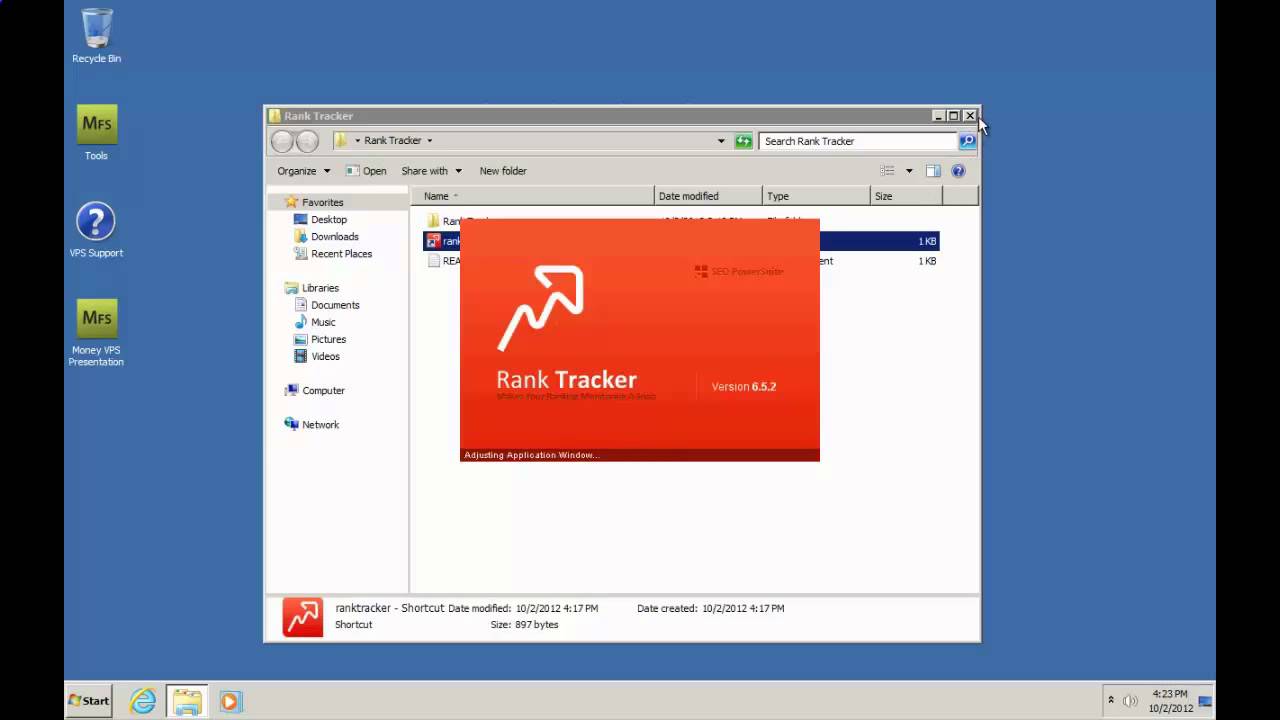
Task: Click the search magnifier icon
Action: coord(967,141)
